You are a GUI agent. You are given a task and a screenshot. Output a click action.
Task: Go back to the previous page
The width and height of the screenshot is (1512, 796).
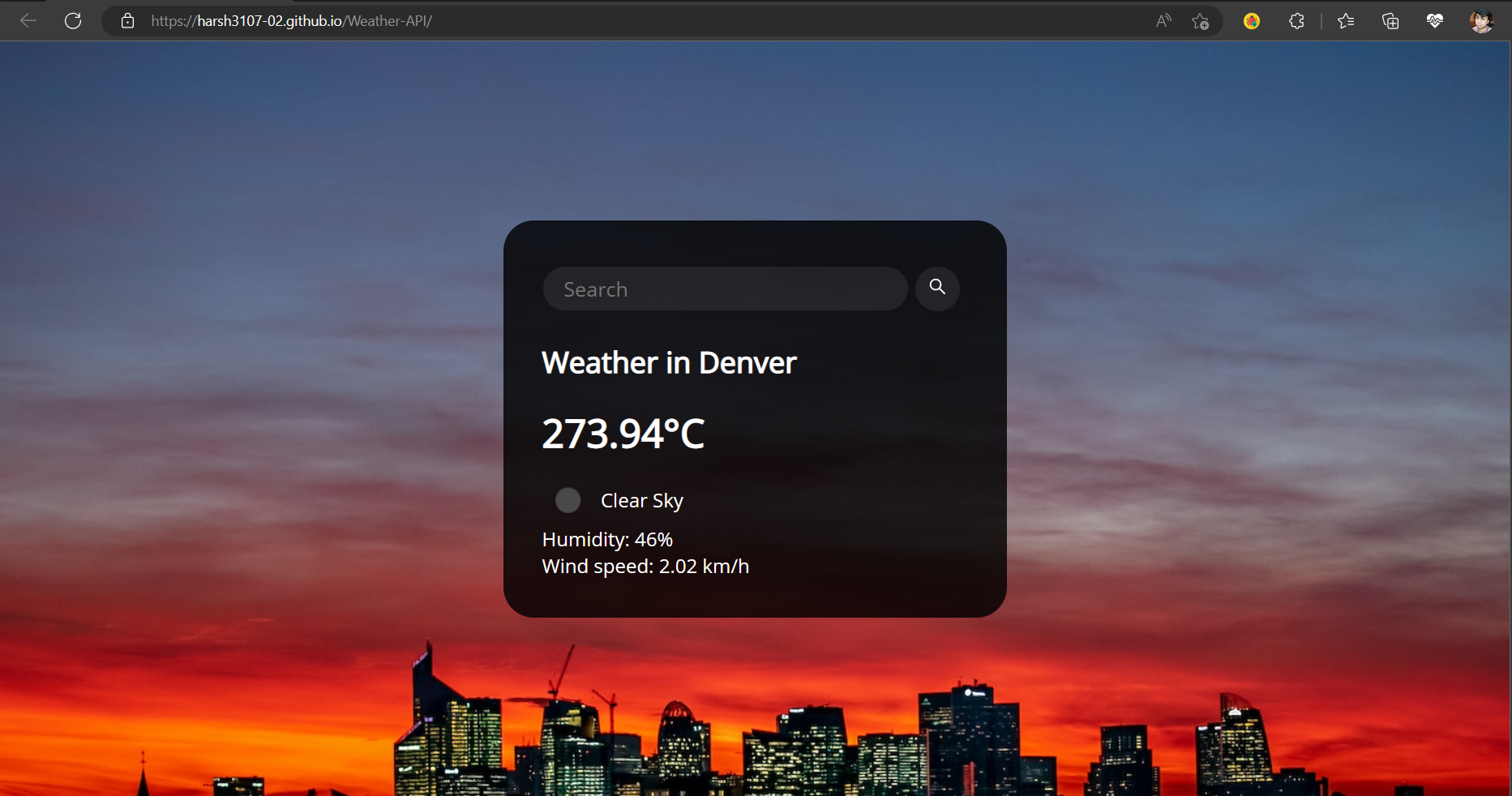(28, 21)
